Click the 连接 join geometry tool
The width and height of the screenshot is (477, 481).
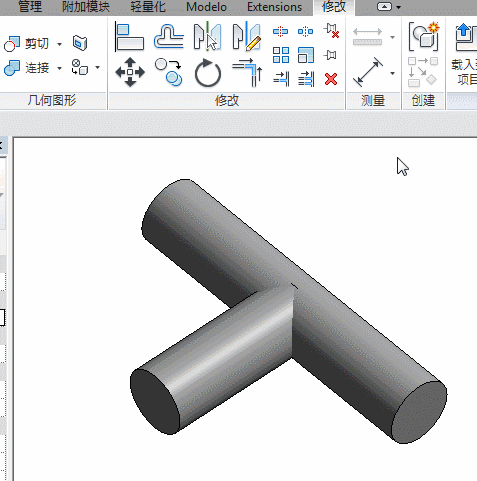[x=27, y=68]
